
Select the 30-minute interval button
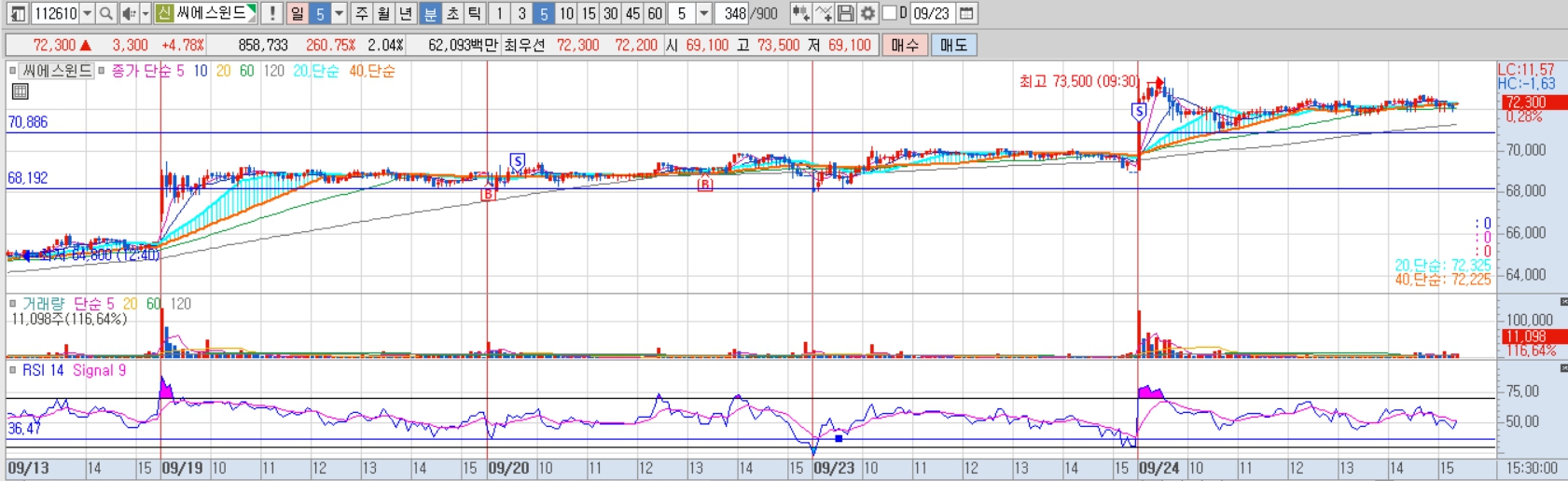[611, 13]
